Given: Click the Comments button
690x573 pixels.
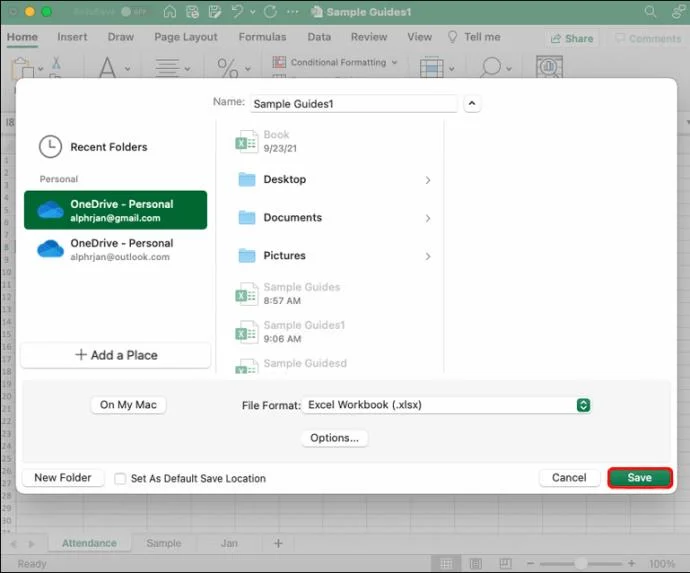Looking at the screenshot, I should click(648, 39).
